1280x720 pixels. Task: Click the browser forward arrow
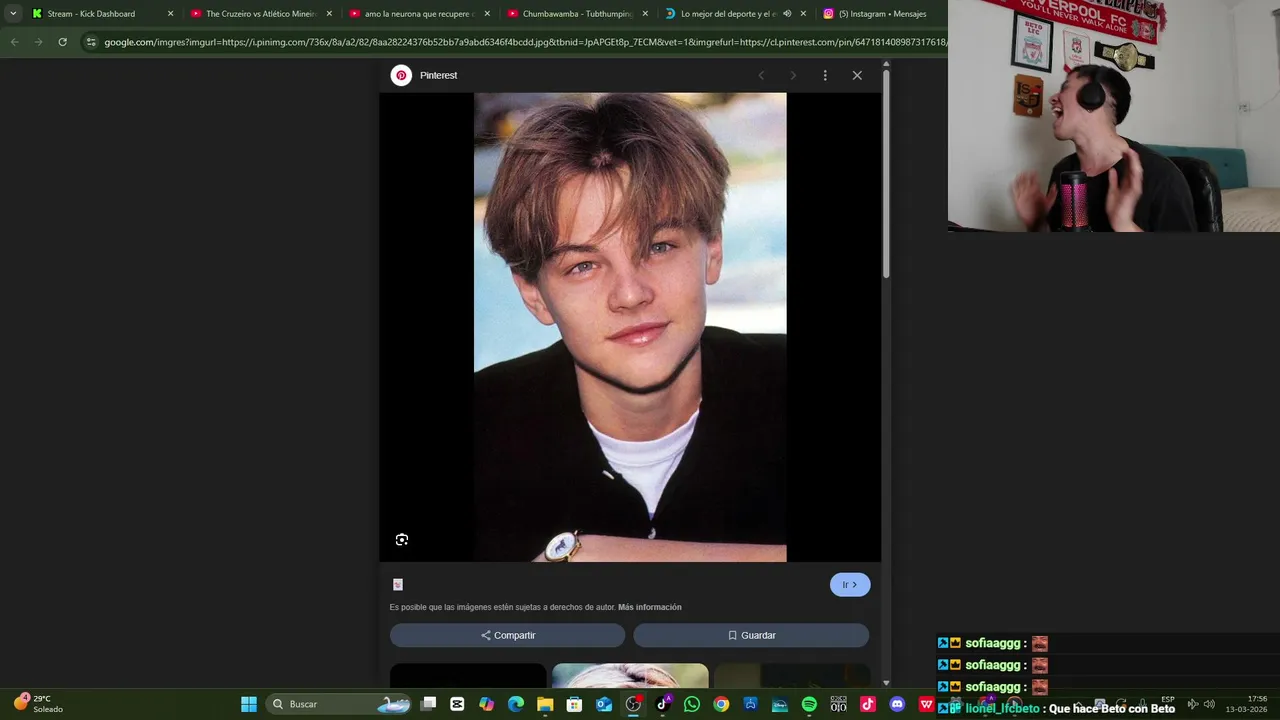coord(38,42)
